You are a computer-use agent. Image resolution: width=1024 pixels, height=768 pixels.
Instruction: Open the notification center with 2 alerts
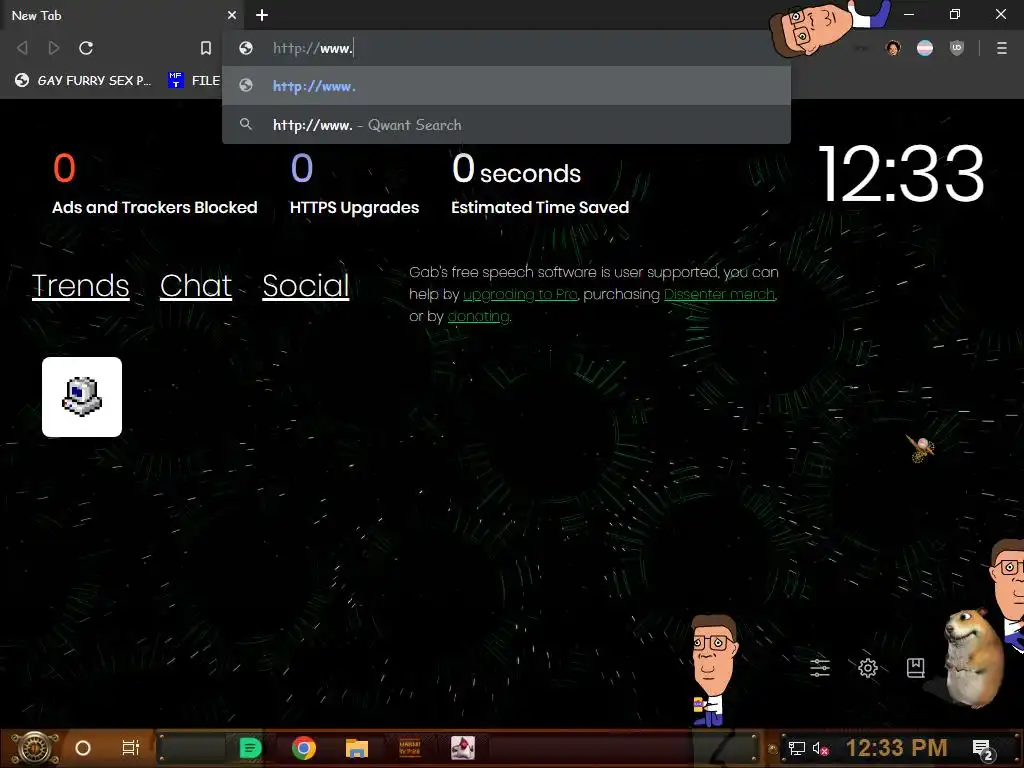pyautogui.click(x=983, y=749)
